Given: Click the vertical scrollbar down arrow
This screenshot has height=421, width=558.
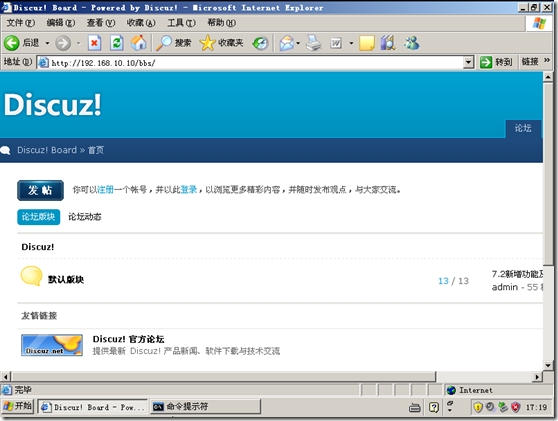Looking at the screenshot, I should (x=548, y=365).
